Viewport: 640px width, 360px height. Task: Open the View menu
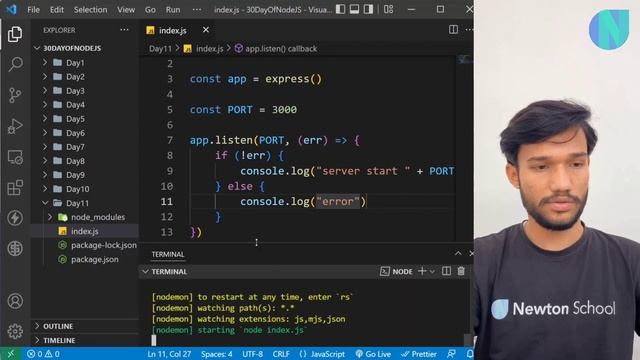pos(126,9)
